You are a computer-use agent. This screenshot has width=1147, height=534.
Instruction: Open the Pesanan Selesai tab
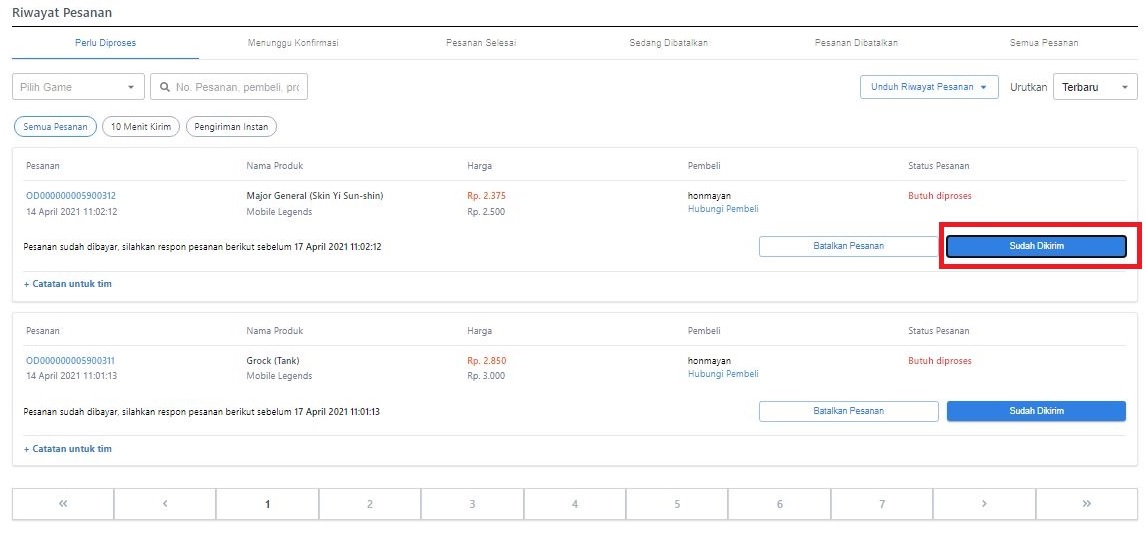pyautogui.click(x=481, y=43)
